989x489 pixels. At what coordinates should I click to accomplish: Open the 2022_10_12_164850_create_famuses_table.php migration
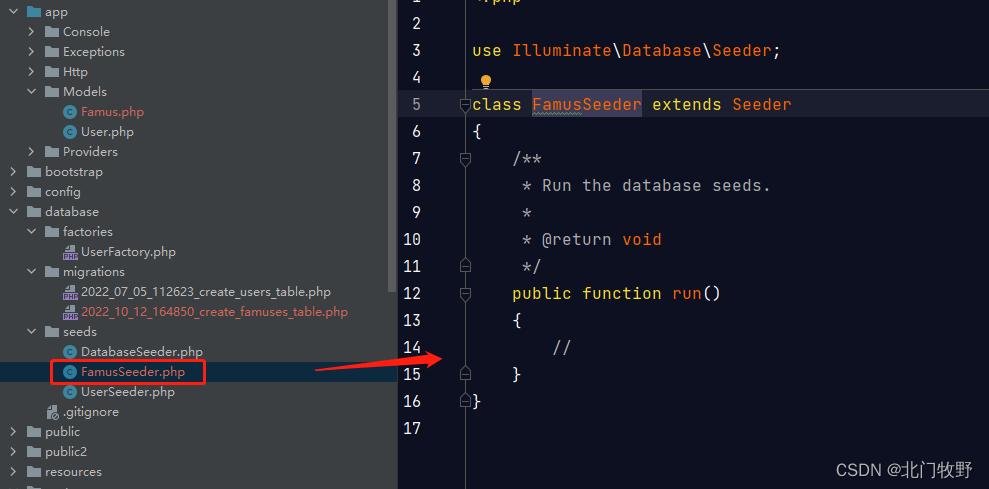tap(214, 312)
